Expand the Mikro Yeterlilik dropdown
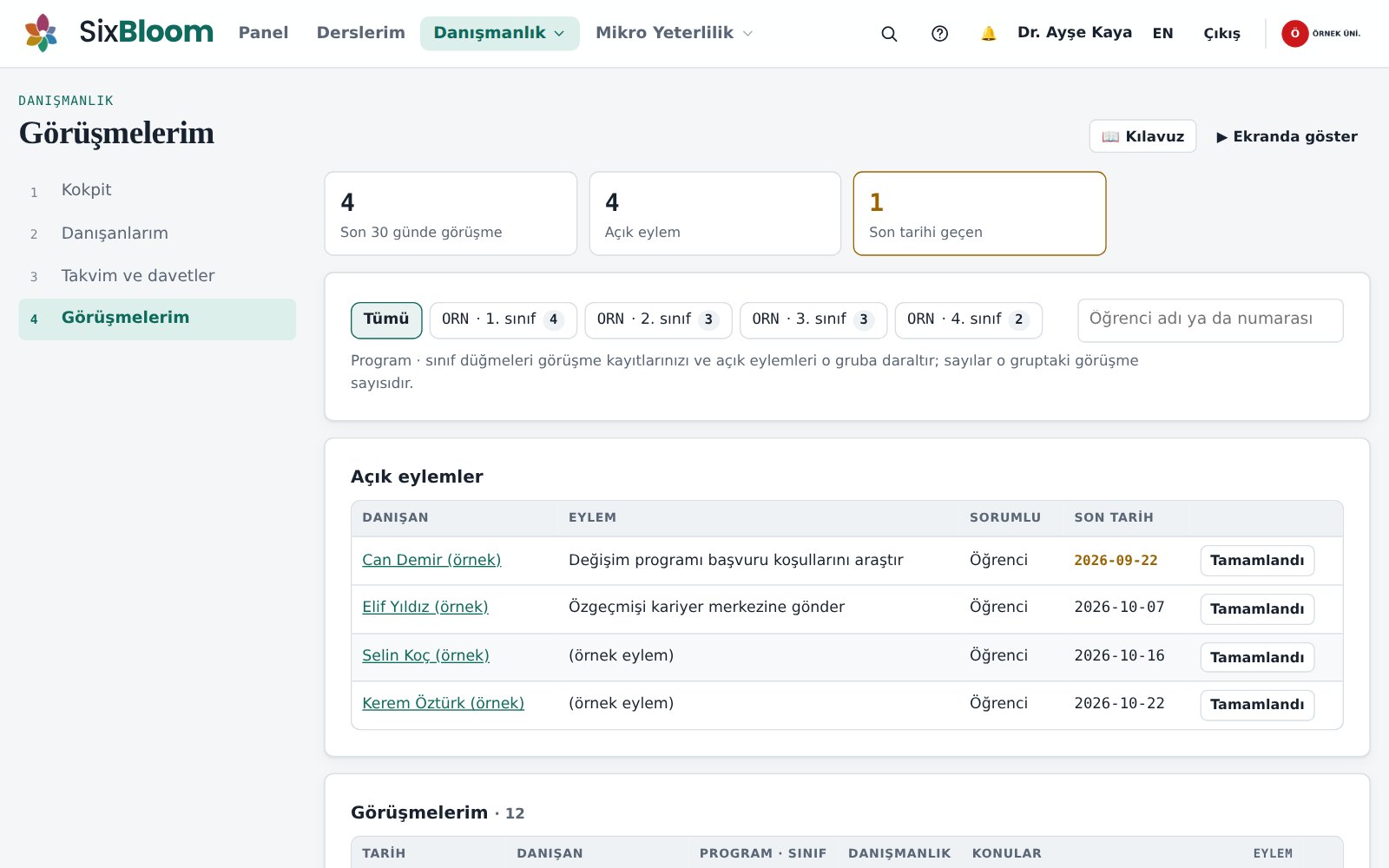 point(674,33)
